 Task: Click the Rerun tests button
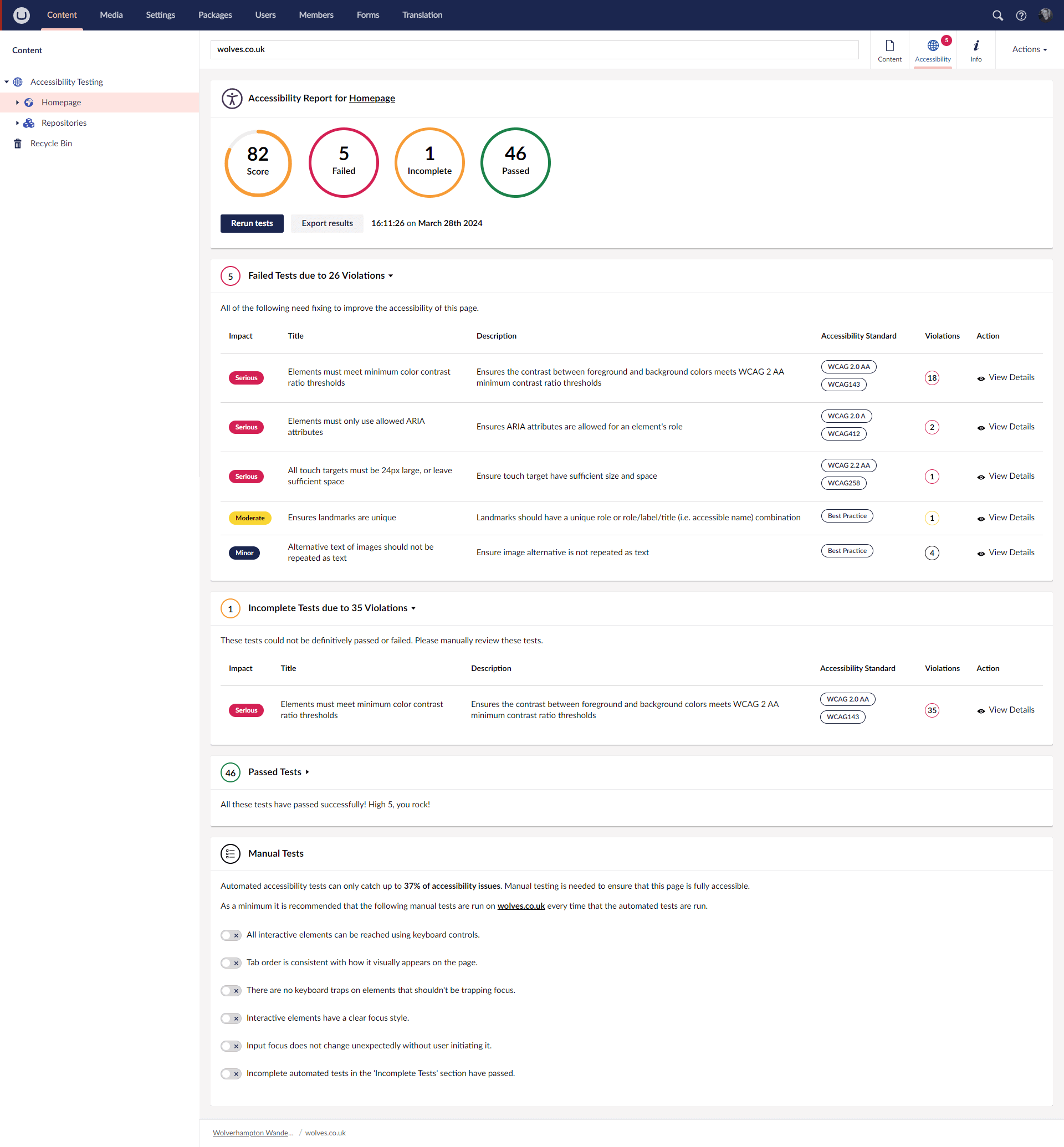click(x=252, y=223)
